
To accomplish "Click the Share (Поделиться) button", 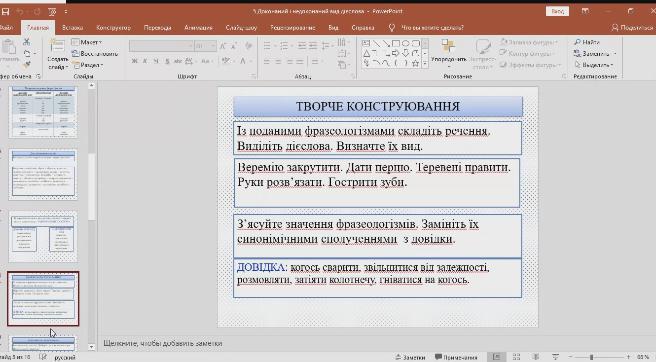I will (633, 28).
